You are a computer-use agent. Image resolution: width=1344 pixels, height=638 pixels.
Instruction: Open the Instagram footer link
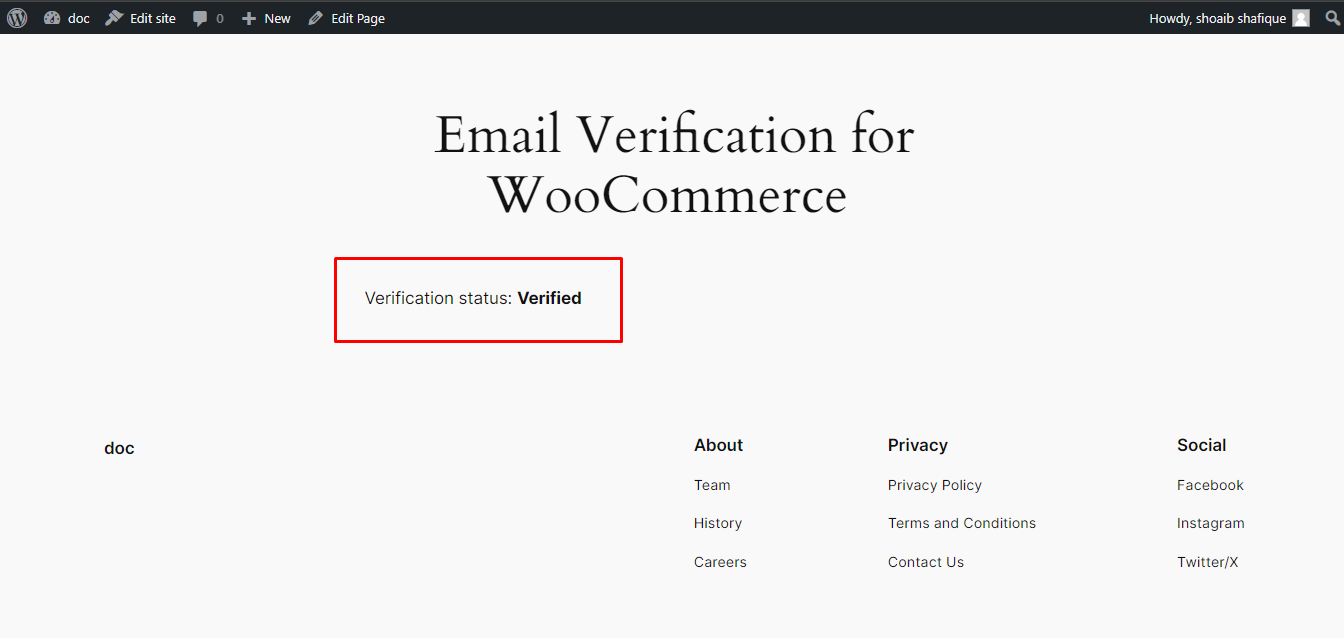(1211, 523)
